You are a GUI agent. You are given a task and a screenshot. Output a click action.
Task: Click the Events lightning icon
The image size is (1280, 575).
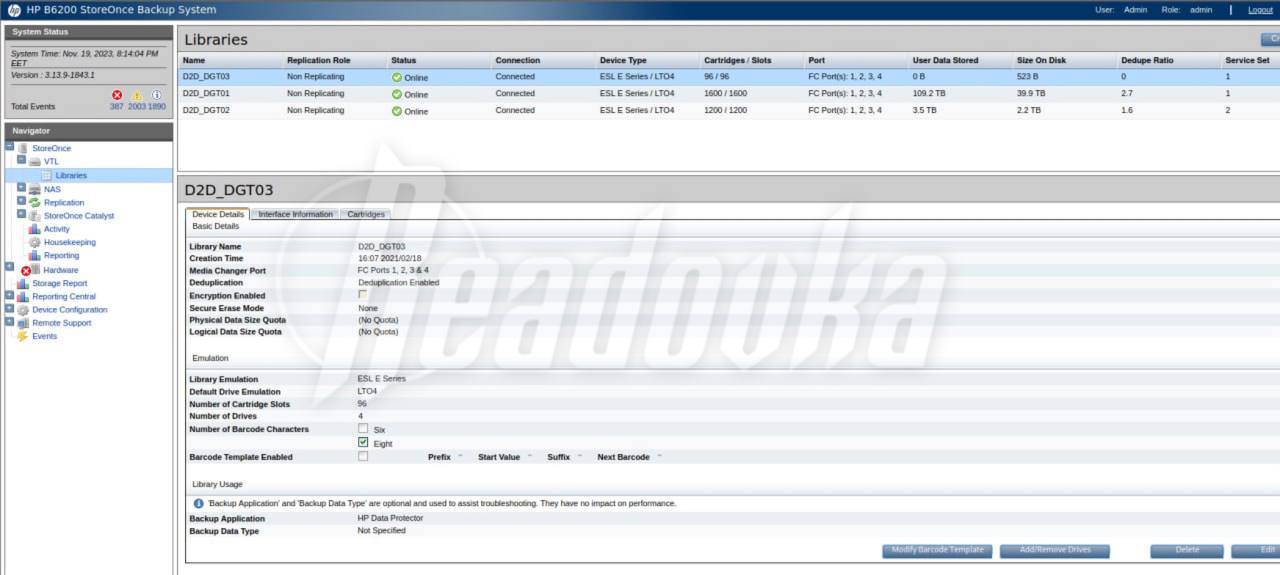23,336
